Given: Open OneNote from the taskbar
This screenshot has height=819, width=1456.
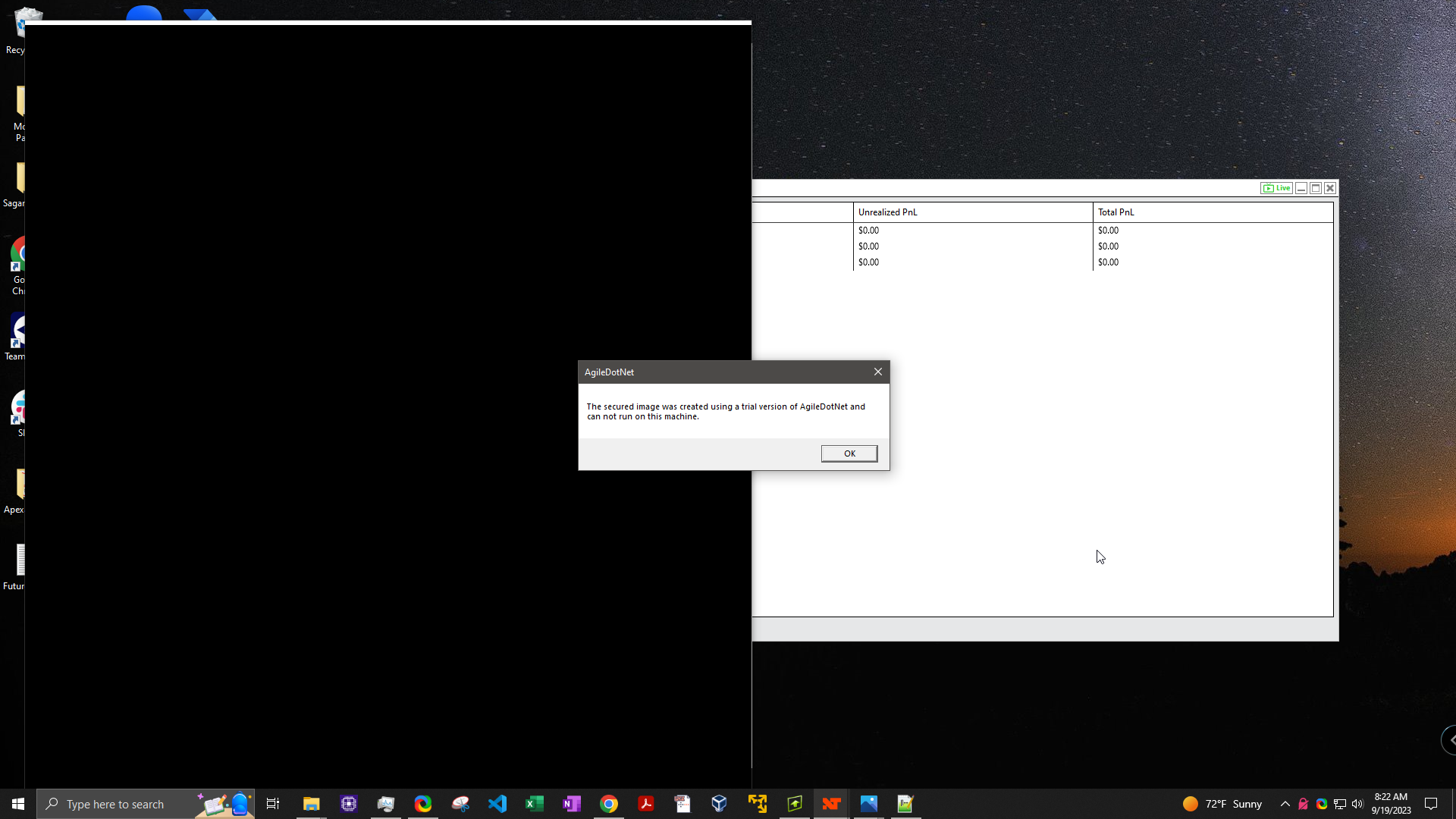Looking at the screenshot, I should [x=572, y=804].
